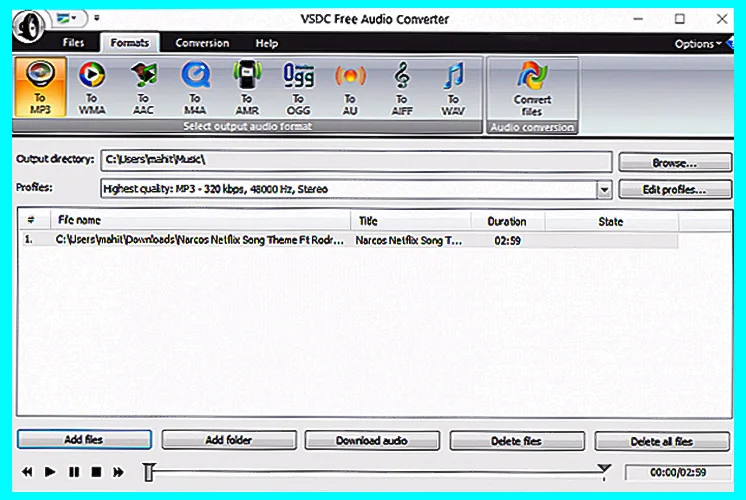The image size is (746, 500).
Task: Click the rewind playback button
Action: 28,471
